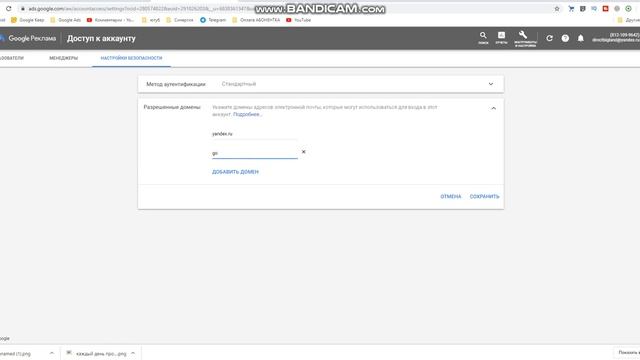This screenshot has height=360, width=640.
Task: Open notifications bell icon
Action: [x=580, y=38]
